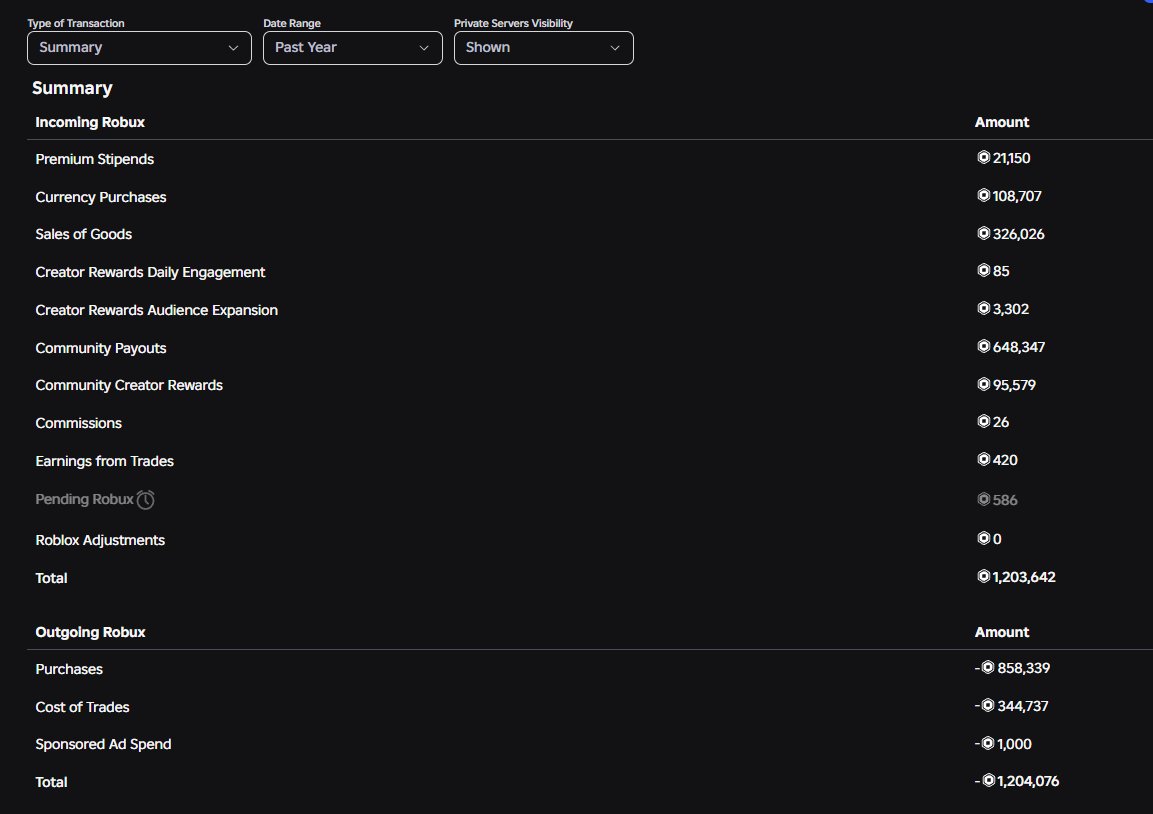Screen dimensions: 1153x814
Task: Click the Robux icon beside outgoing total 1,204,076
Action: [988, 781]
